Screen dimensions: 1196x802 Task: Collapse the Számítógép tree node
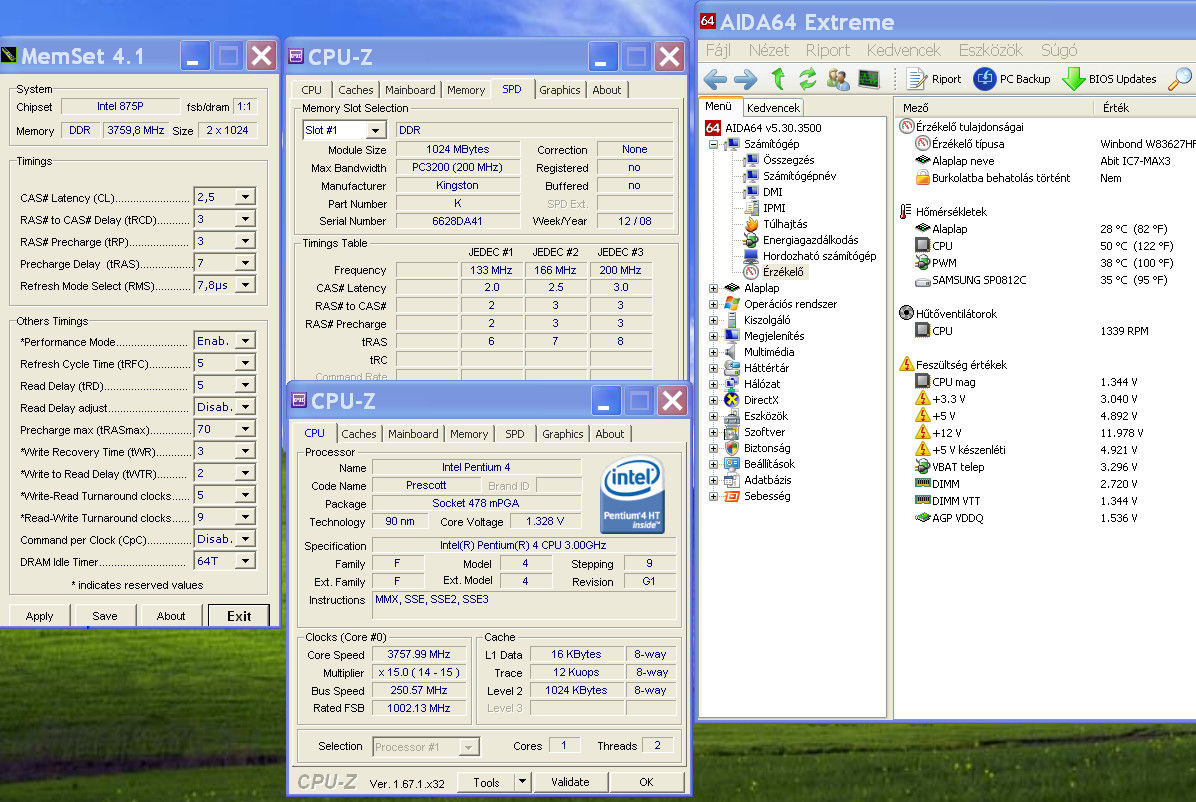pyautogui.click(x=713, y=144)
